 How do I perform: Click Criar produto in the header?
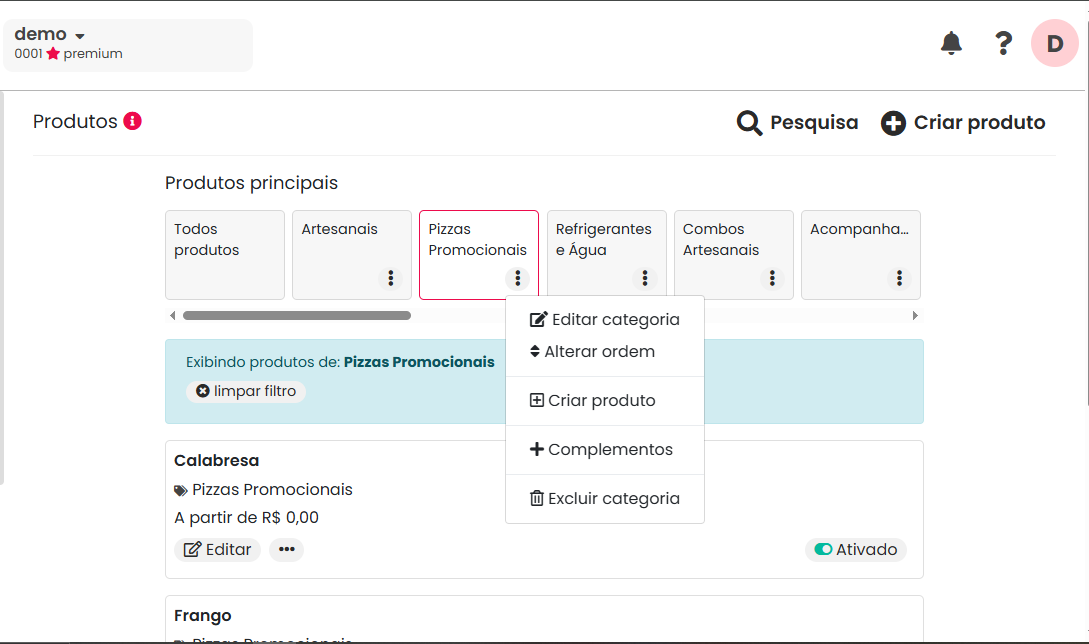pos(963,123)
